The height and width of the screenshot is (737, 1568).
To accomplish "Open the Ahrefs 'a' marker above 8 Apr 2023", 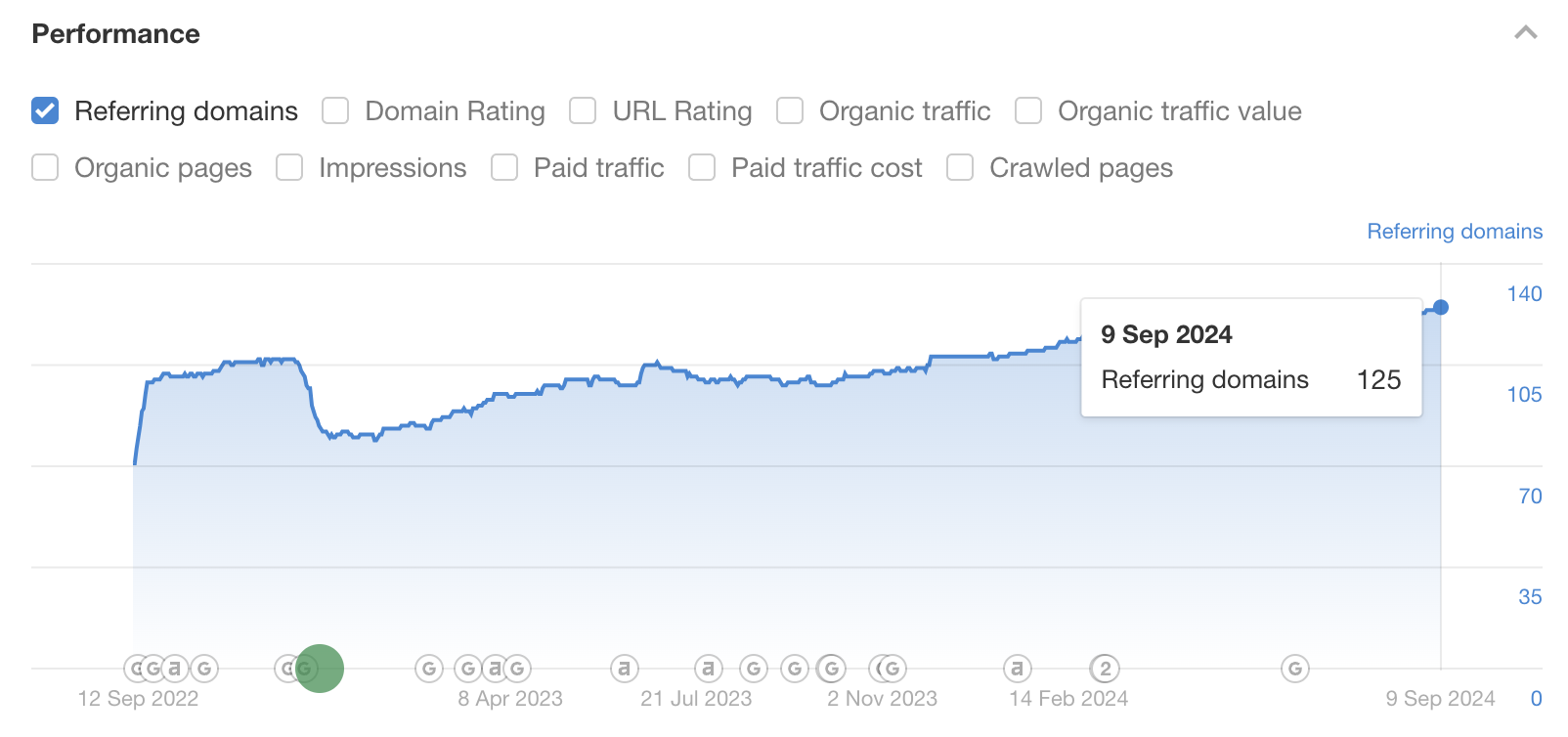I will (495, 669).
